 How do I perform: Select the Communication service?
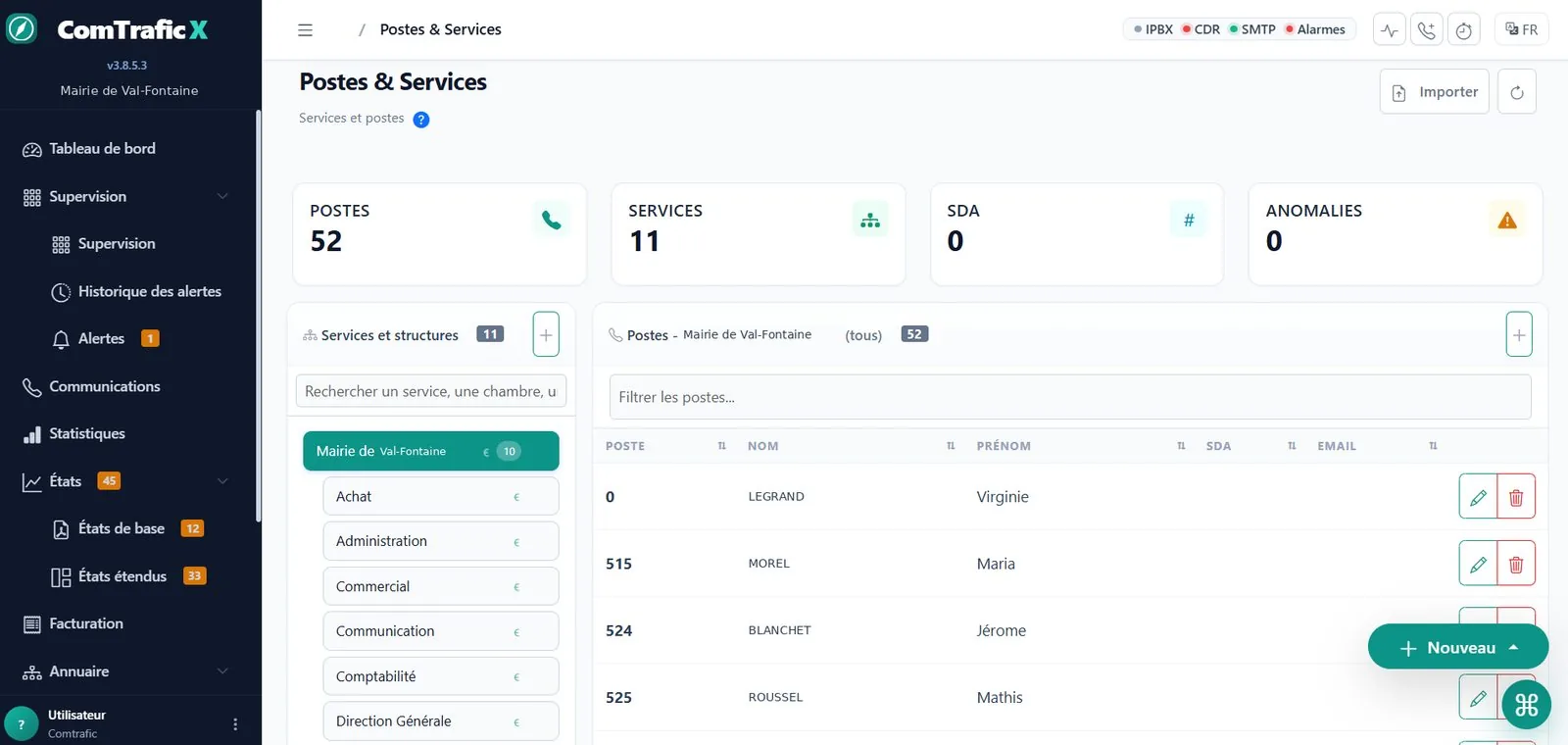441,631
